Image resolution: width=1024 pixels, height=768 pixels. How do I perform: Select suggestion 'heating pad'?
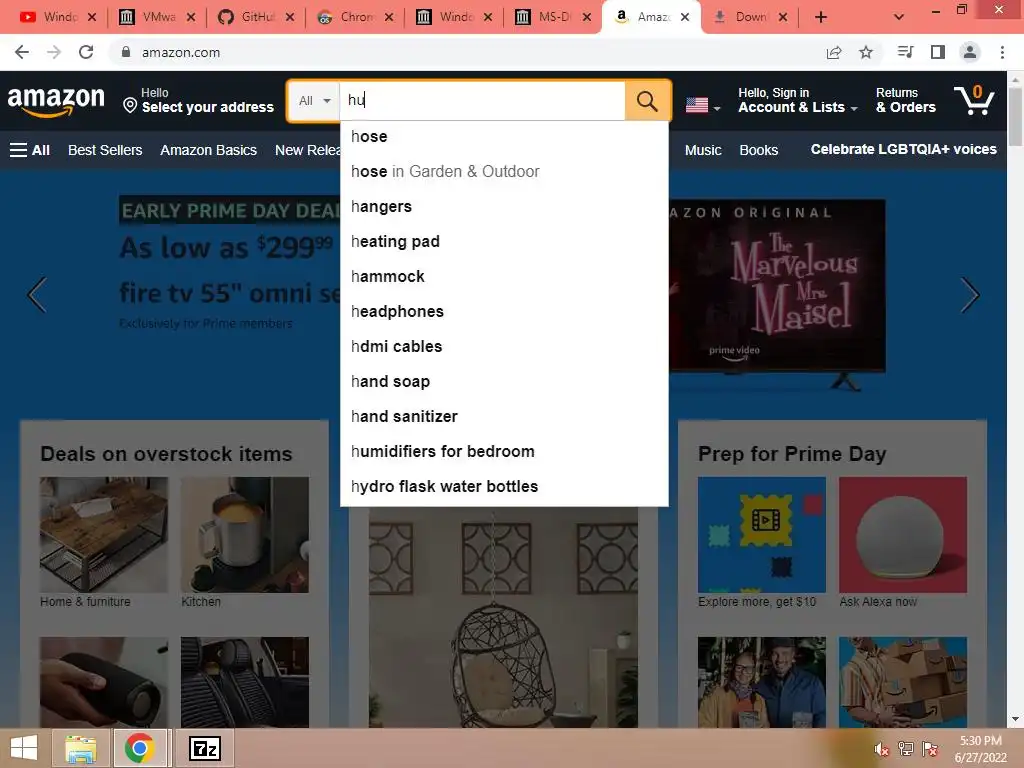[x=504, y=242]
